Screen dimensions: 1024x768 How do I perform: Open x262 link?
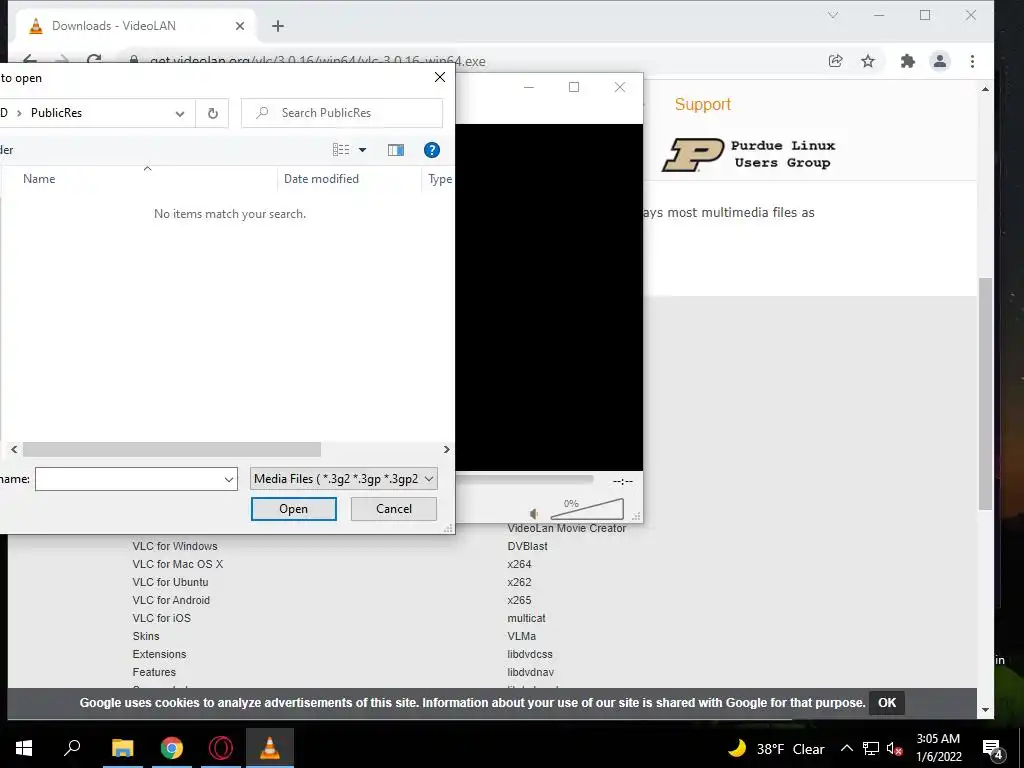click(x=519, y=582)
